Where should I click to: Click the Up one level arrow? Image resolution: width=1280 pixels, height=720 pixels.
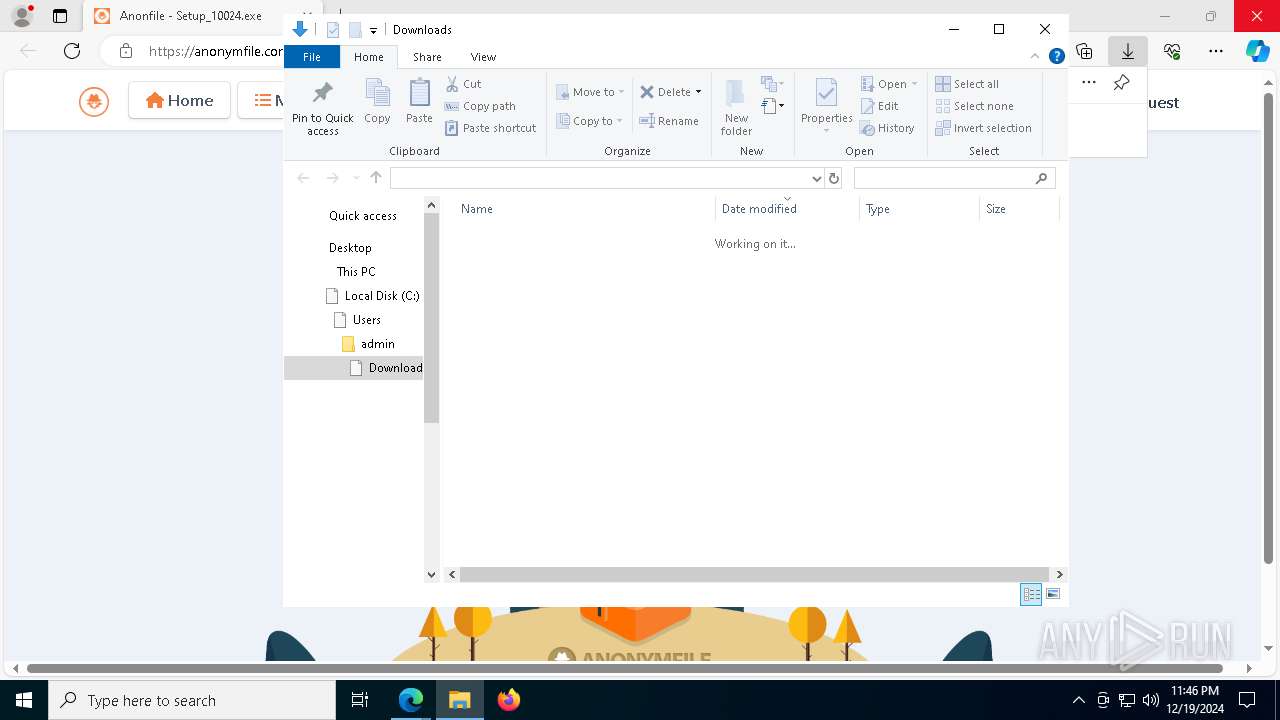pyautogui.click(x=376, y=178)
